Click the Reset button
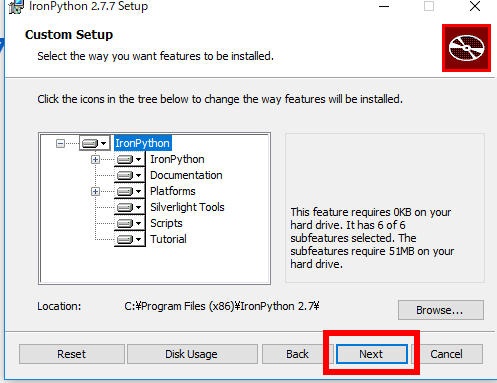497x383 pixels. (72, 354)
